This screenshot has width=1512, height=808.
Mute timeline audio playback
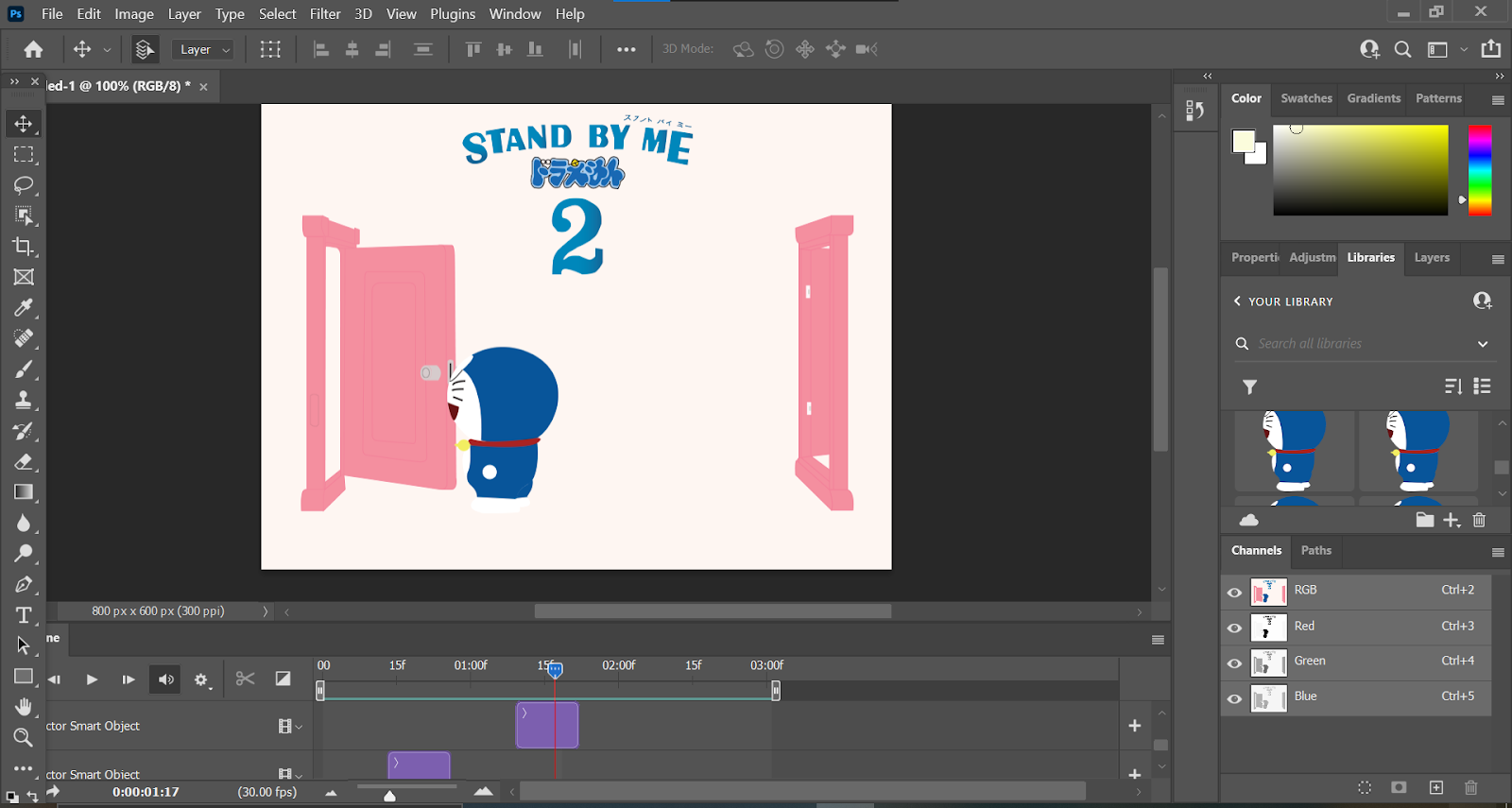coord(166,679)
